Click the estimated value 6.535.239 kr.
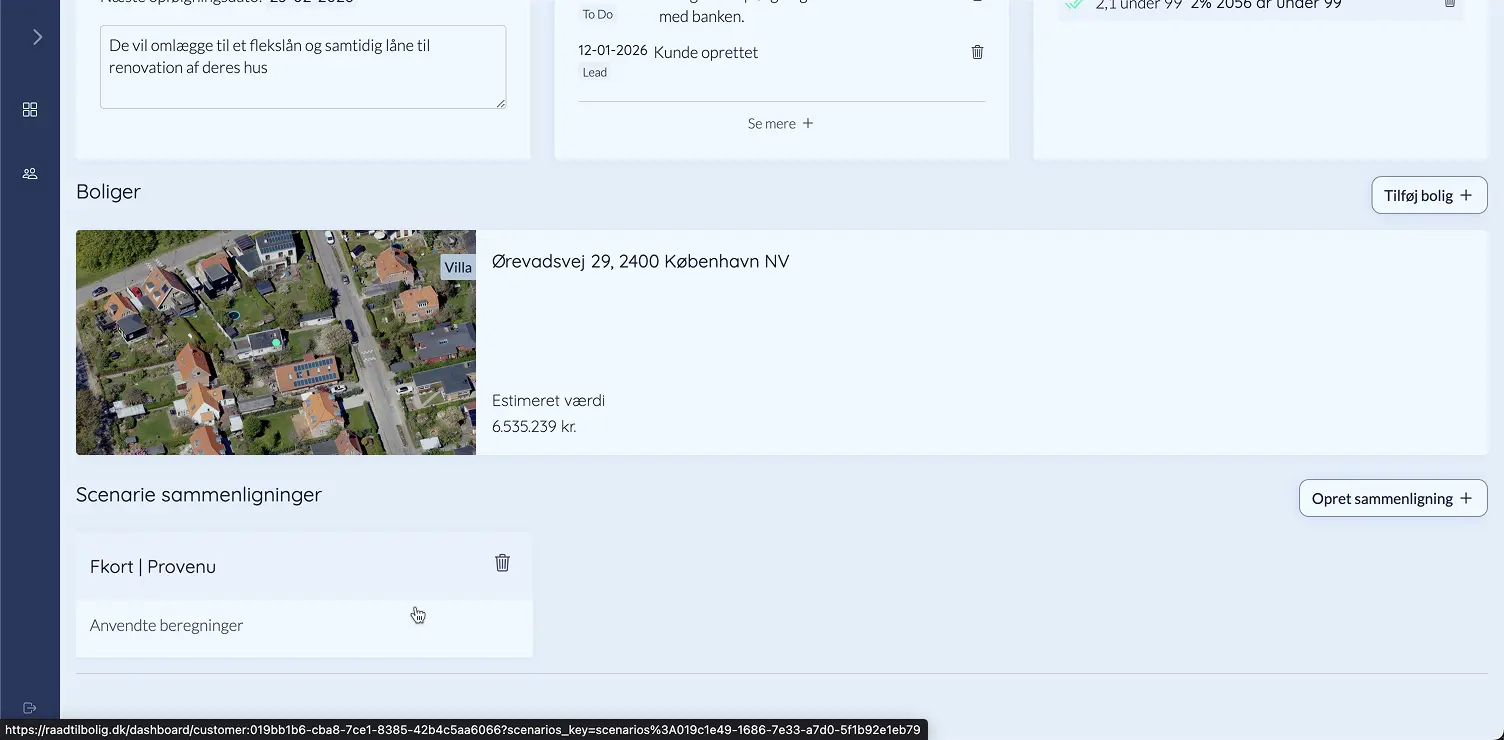 point(534,426)
